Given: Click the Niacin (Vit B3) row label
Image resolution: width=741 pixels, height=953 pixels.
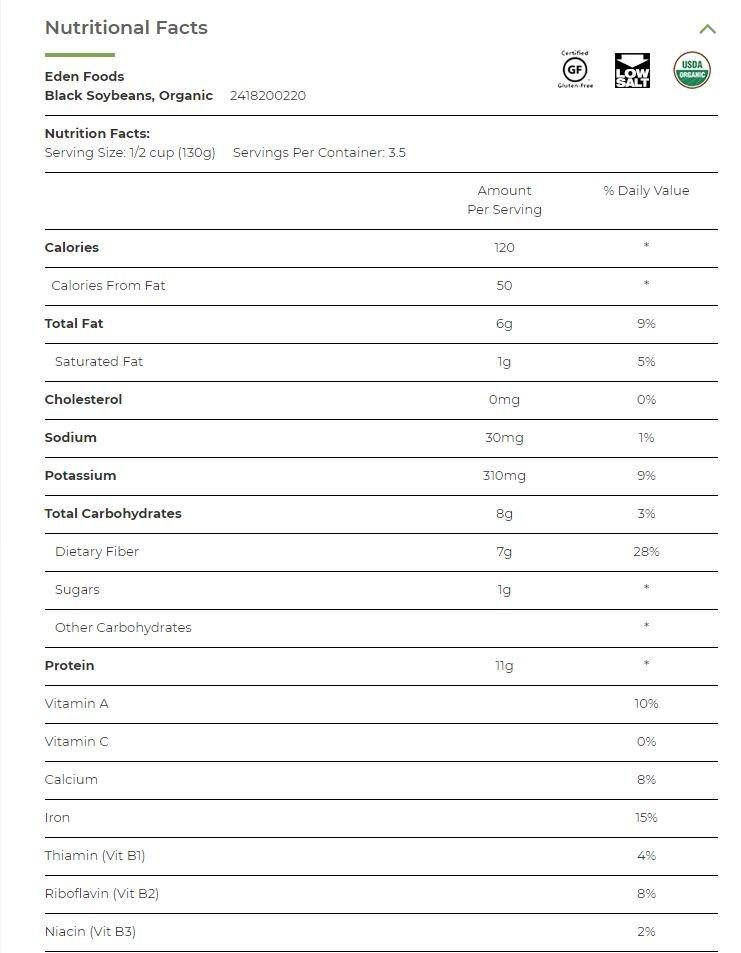Looking at the screenshot, I should tap(90, 932).
